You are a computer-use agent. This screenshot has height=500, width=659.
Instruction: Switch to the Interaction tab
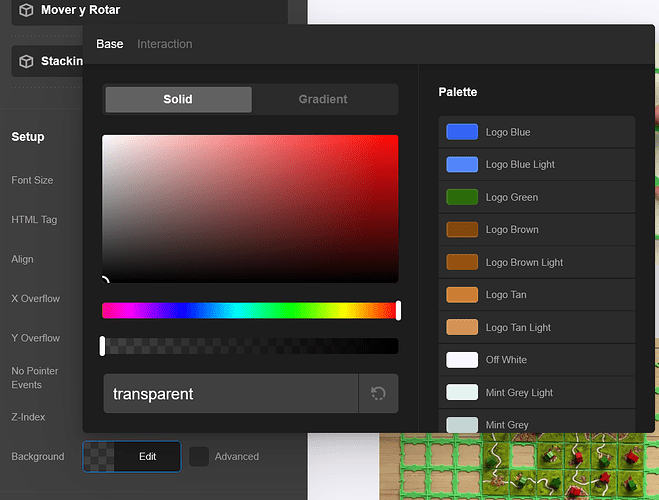point(165,44)
